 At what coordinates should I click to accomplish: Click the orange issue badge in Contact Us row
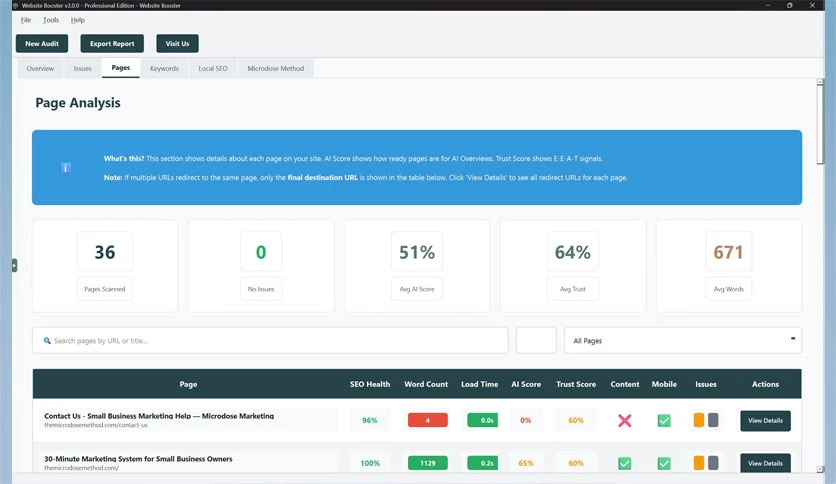point(698,420)
